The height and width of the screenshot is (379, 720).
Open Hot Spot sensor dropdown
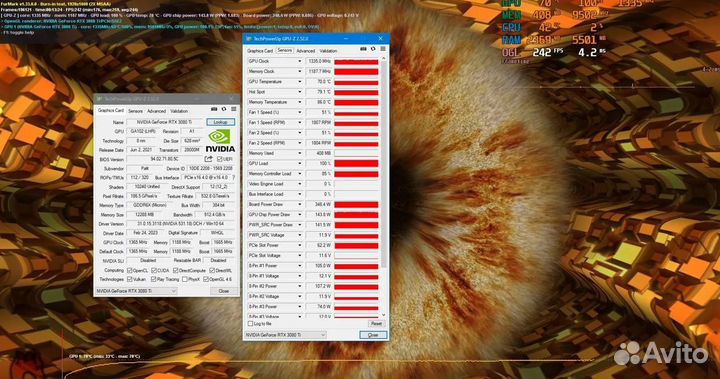(300, 92)
